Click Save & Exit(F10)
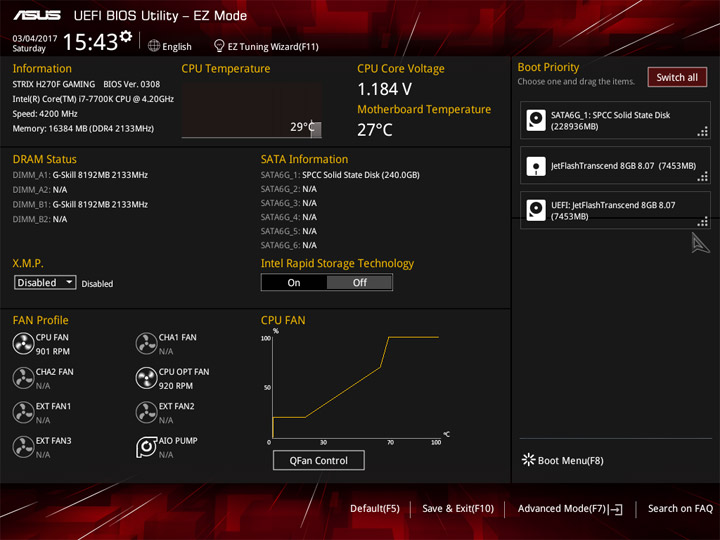Image resolution: width=720 pixels, height=540 pixels. point(458,508)
